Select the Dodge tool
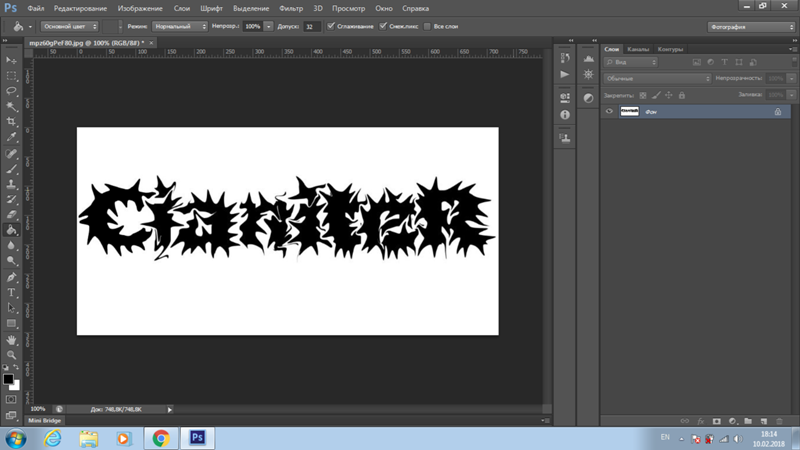This screenshot has width=800, height=450. pyautogui.click(x=11, y=261)
